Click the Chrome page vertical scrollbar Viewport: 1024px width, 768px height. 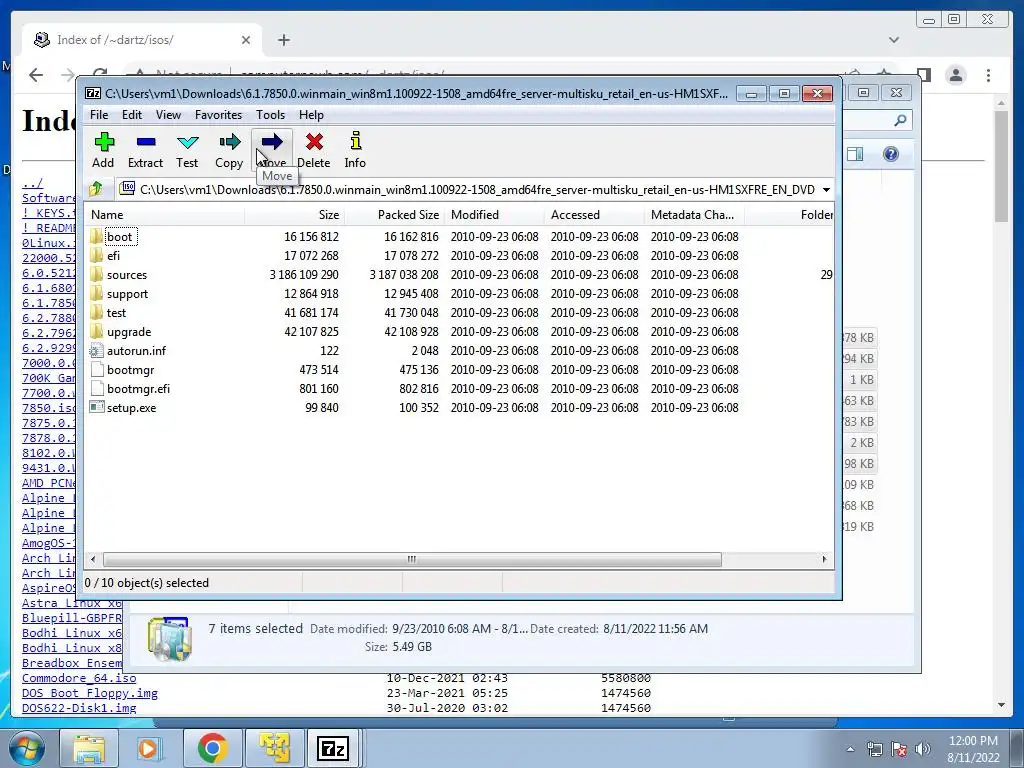click(x=1002, y=166)
